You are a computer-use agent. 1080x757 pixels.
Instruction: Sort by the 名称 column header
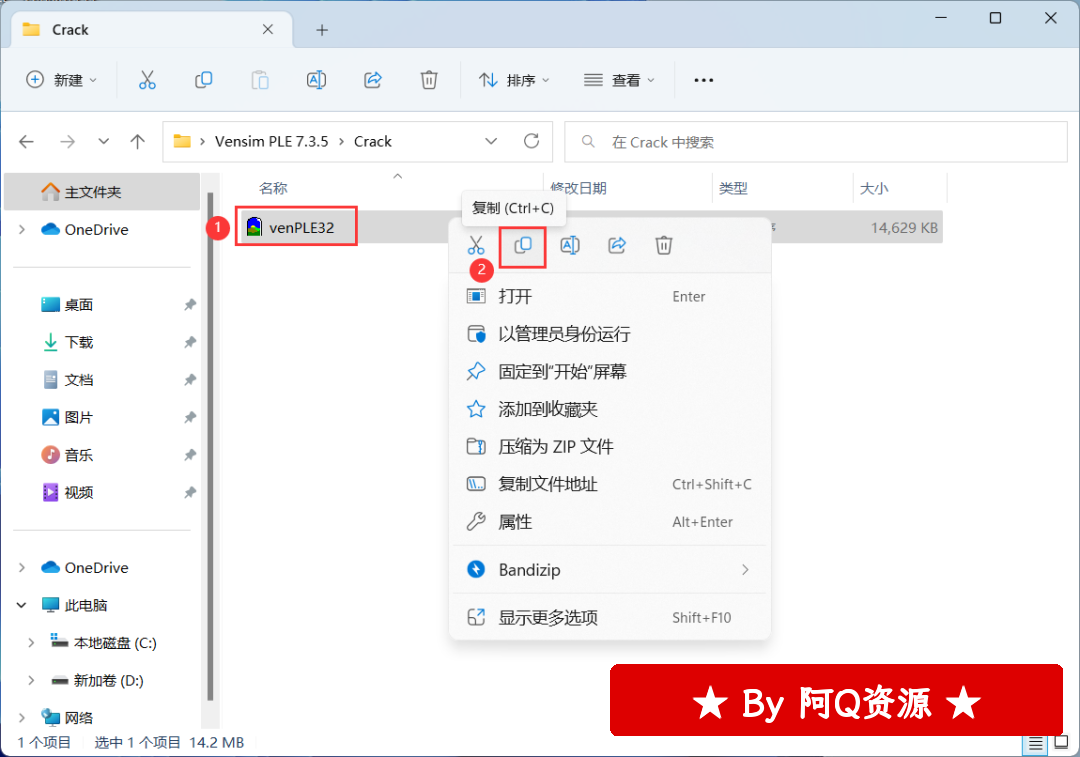click(x=273, y=188)
